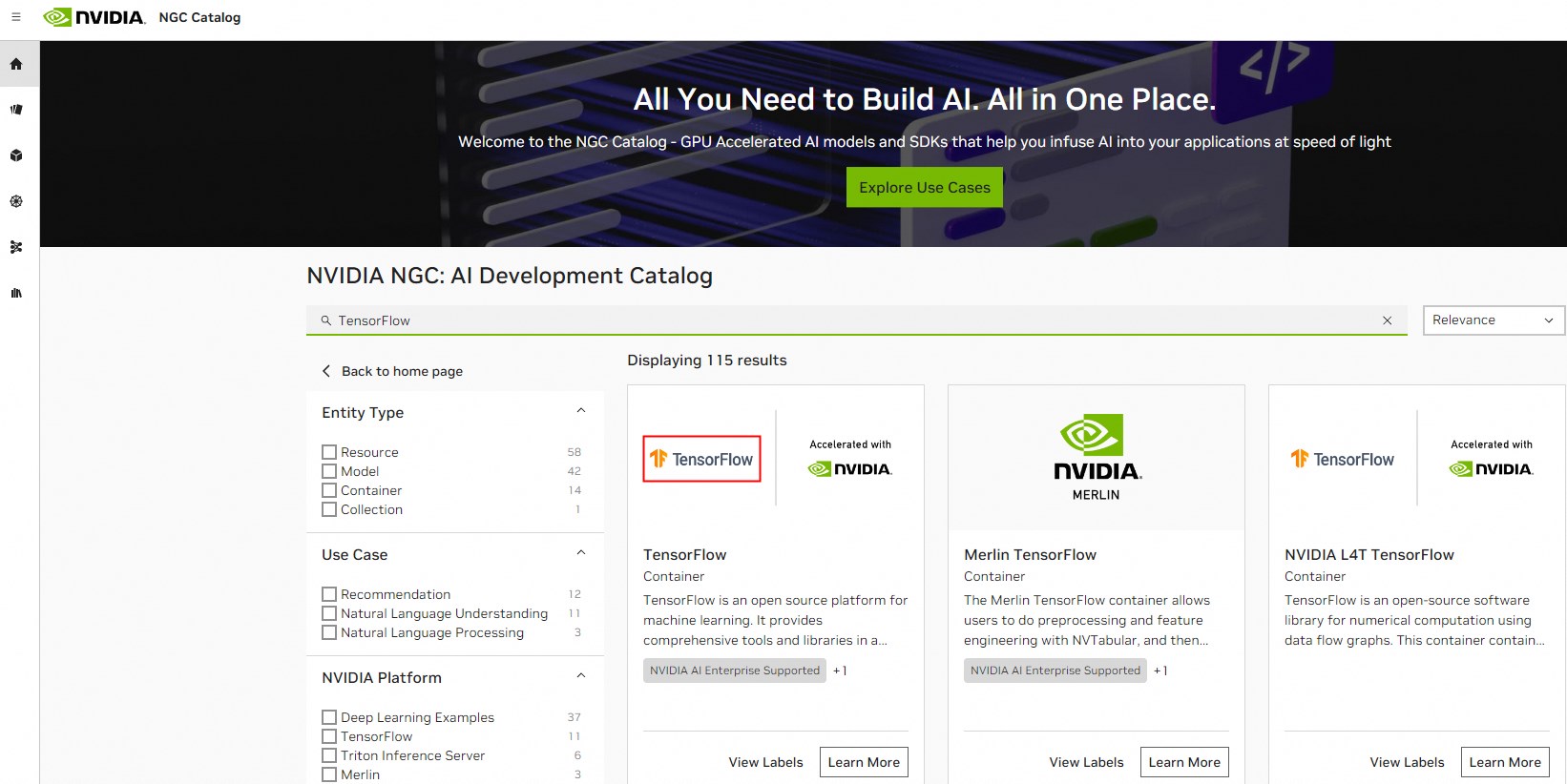Click Learn More on TensorFlow card
The image size is (1567, 784).
pos(864,762)
